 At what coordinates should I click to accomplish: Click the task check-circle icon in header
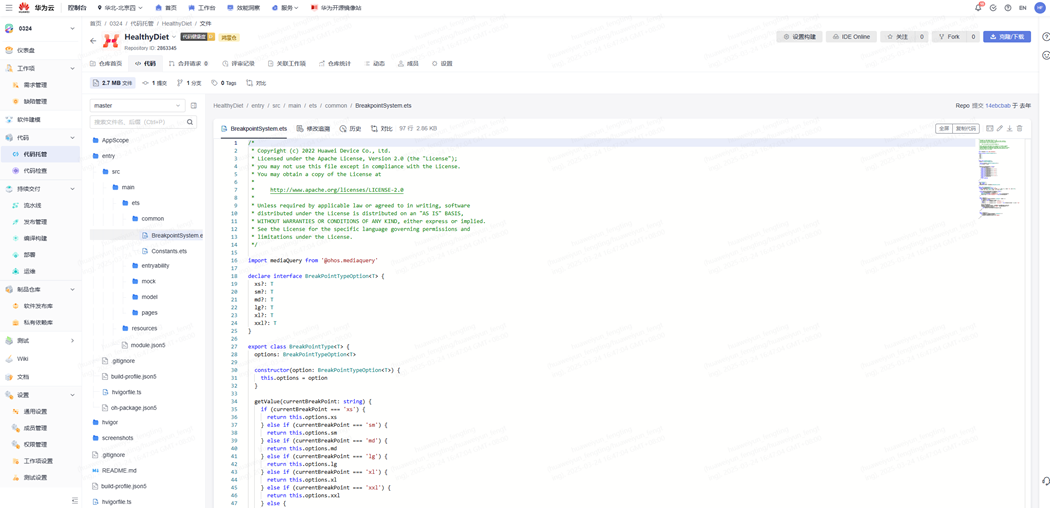(993, 7)
